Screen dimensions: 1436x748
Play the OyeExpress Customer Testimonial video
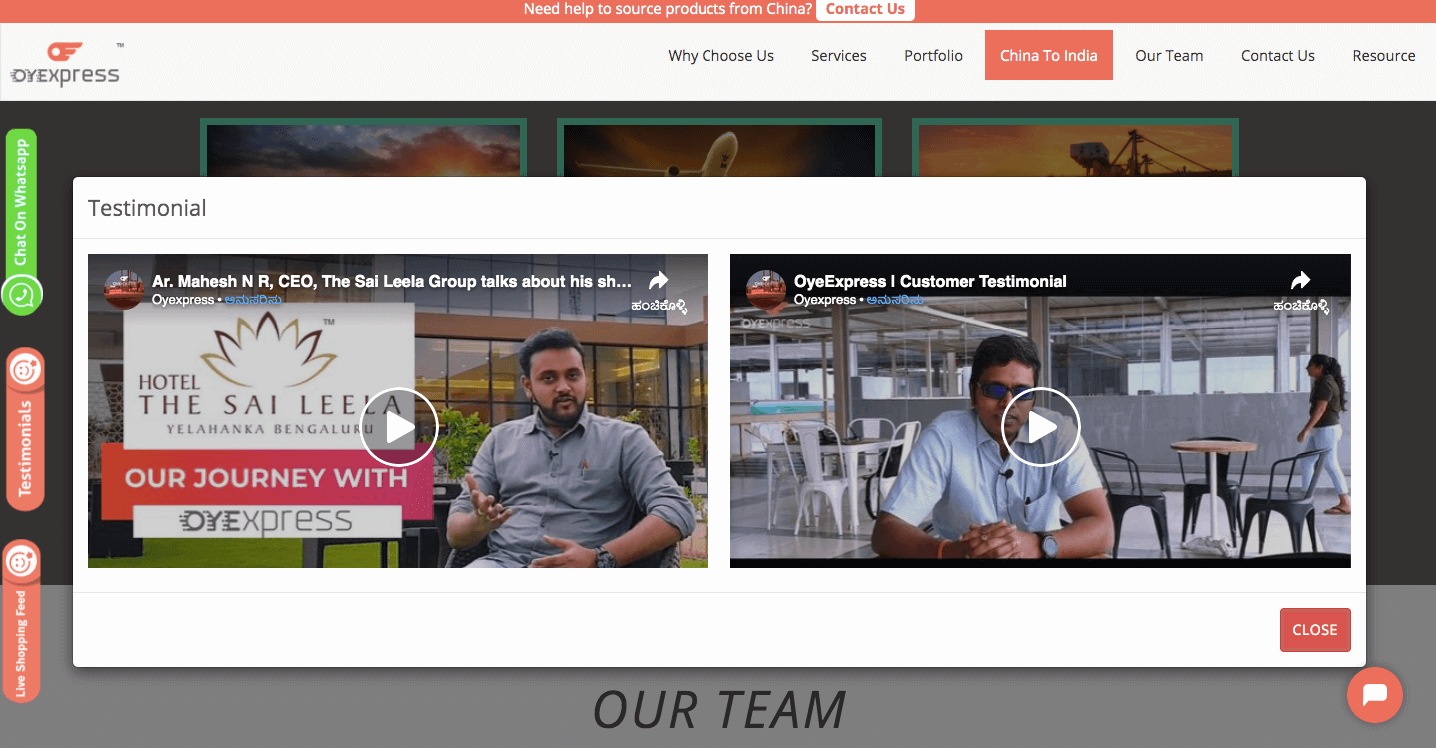1040,427
